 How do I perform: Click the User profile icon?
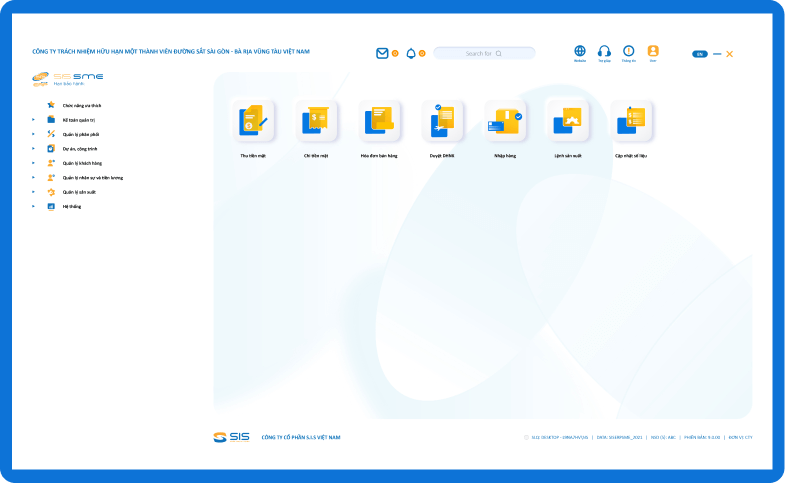point(653,51)
